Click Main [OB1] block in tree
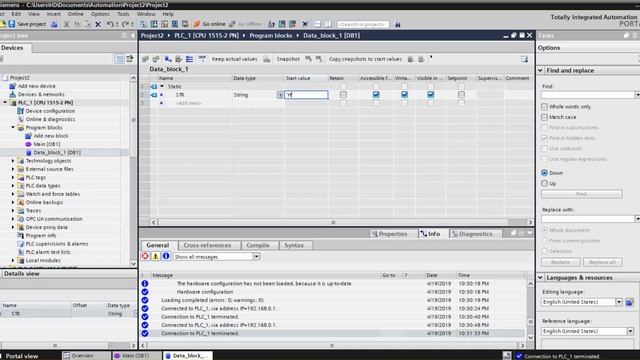Image resolution: width=640 pixels, height=360 pixels. (x=47, y=144)
